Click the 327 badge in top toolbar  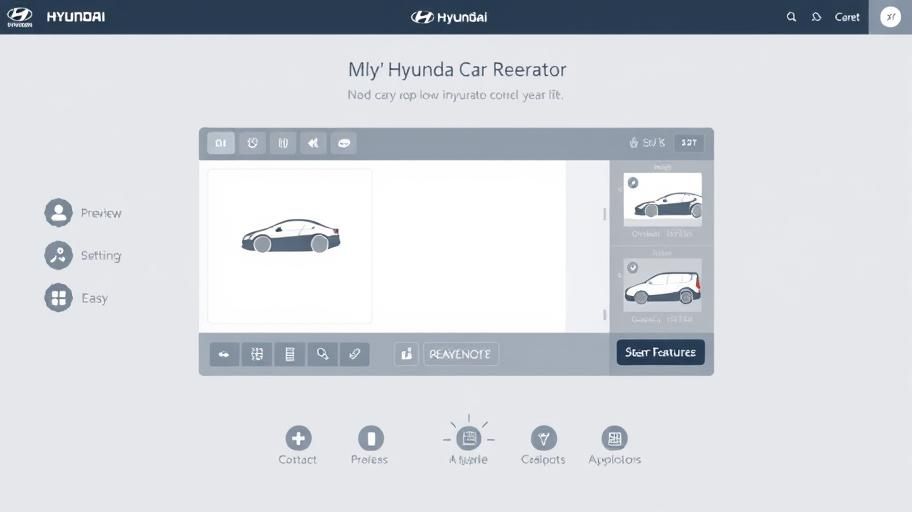point(689,143)
